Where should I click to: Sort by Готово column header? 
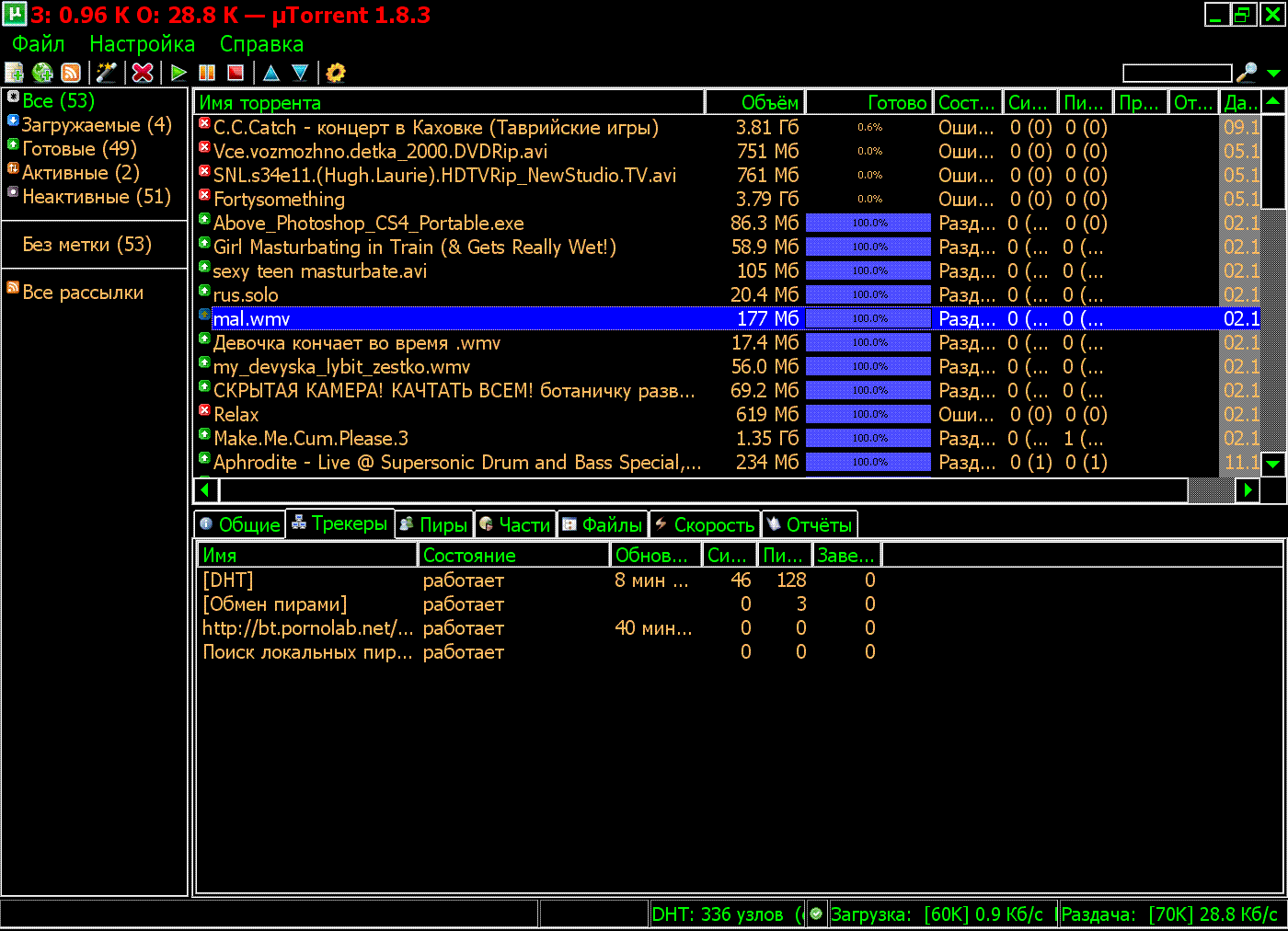point(869,103)
